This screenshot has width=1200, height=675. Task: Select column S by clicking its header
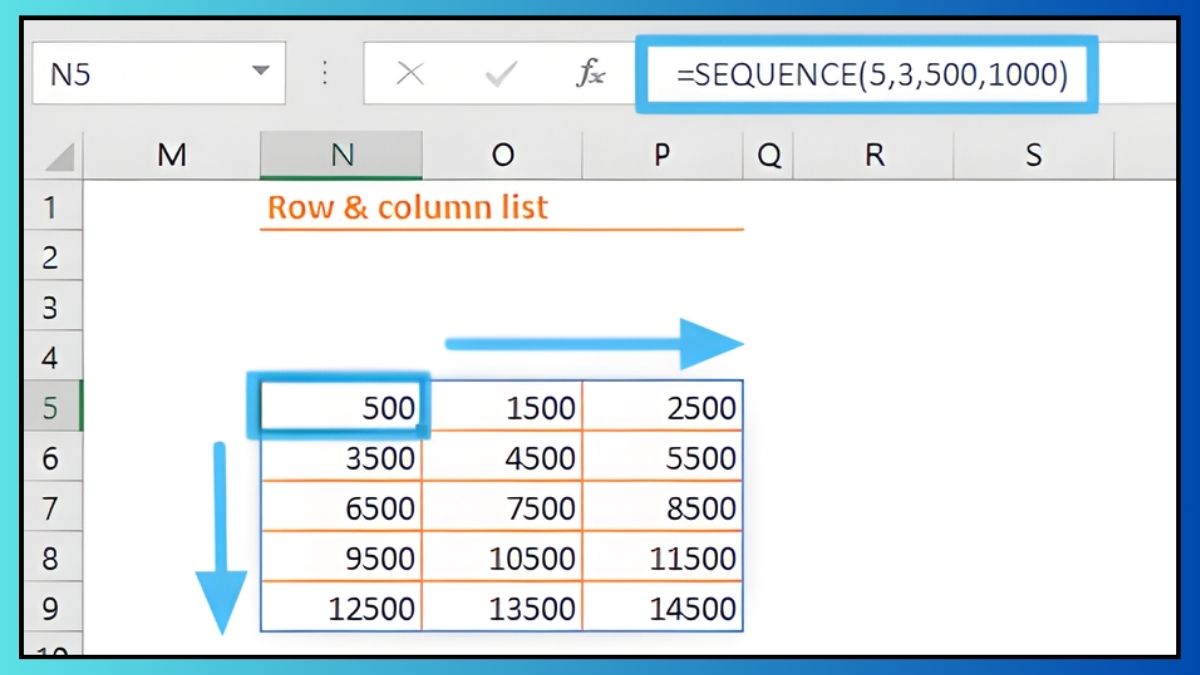click(1035, 156)
